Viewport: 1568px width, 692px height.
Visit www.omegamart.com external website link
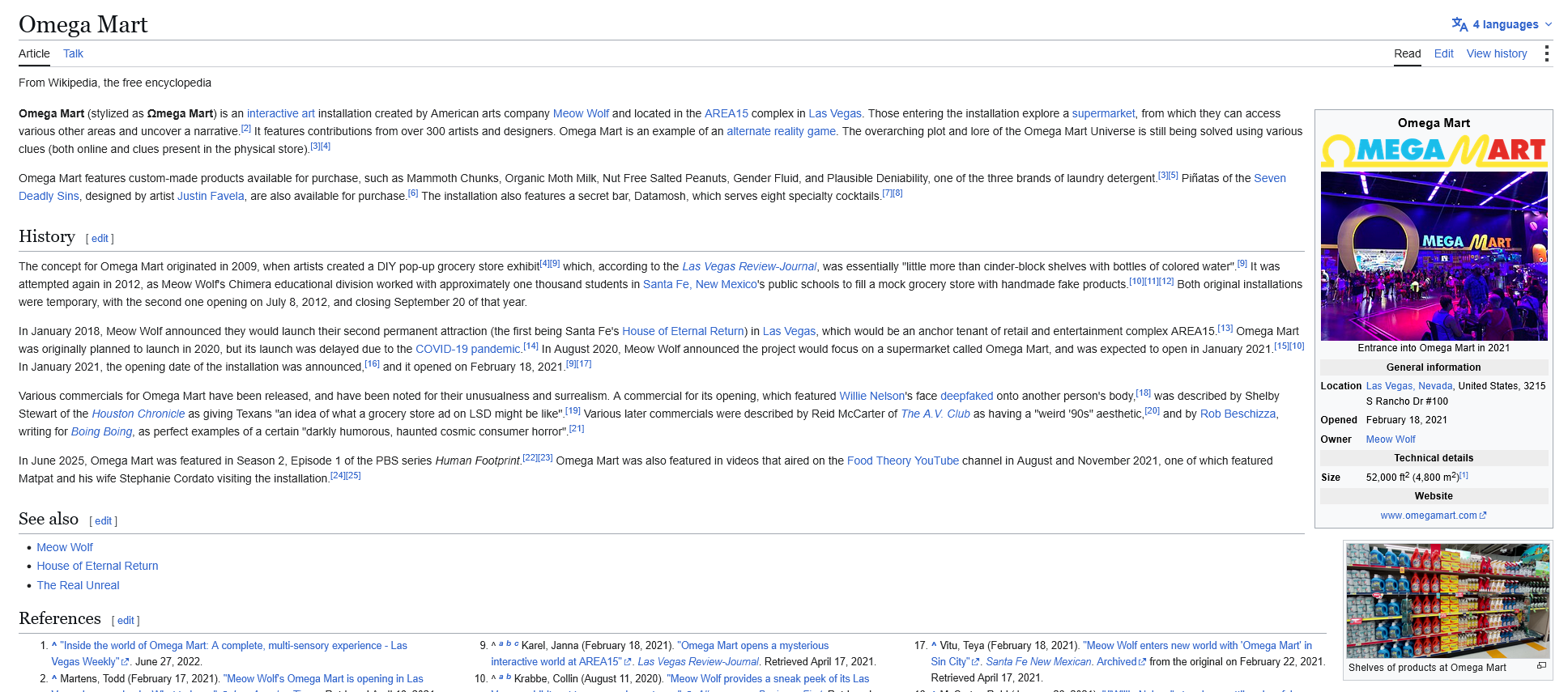pyautogui.click(x=1433, y=516)
